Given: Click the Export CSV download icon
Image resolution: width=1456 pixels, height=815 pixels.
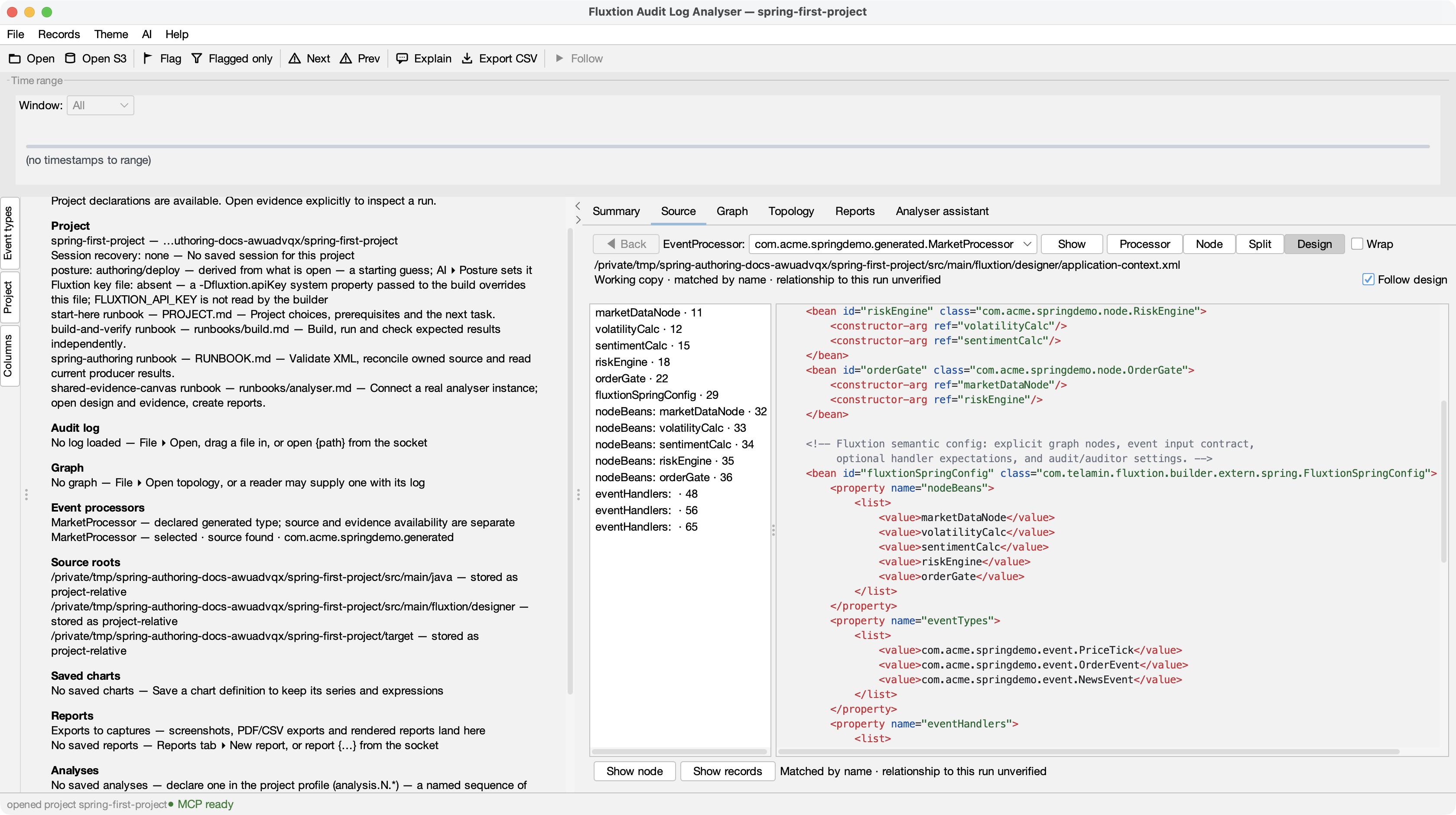Looking at the screenshot, I should pos(467,58).
